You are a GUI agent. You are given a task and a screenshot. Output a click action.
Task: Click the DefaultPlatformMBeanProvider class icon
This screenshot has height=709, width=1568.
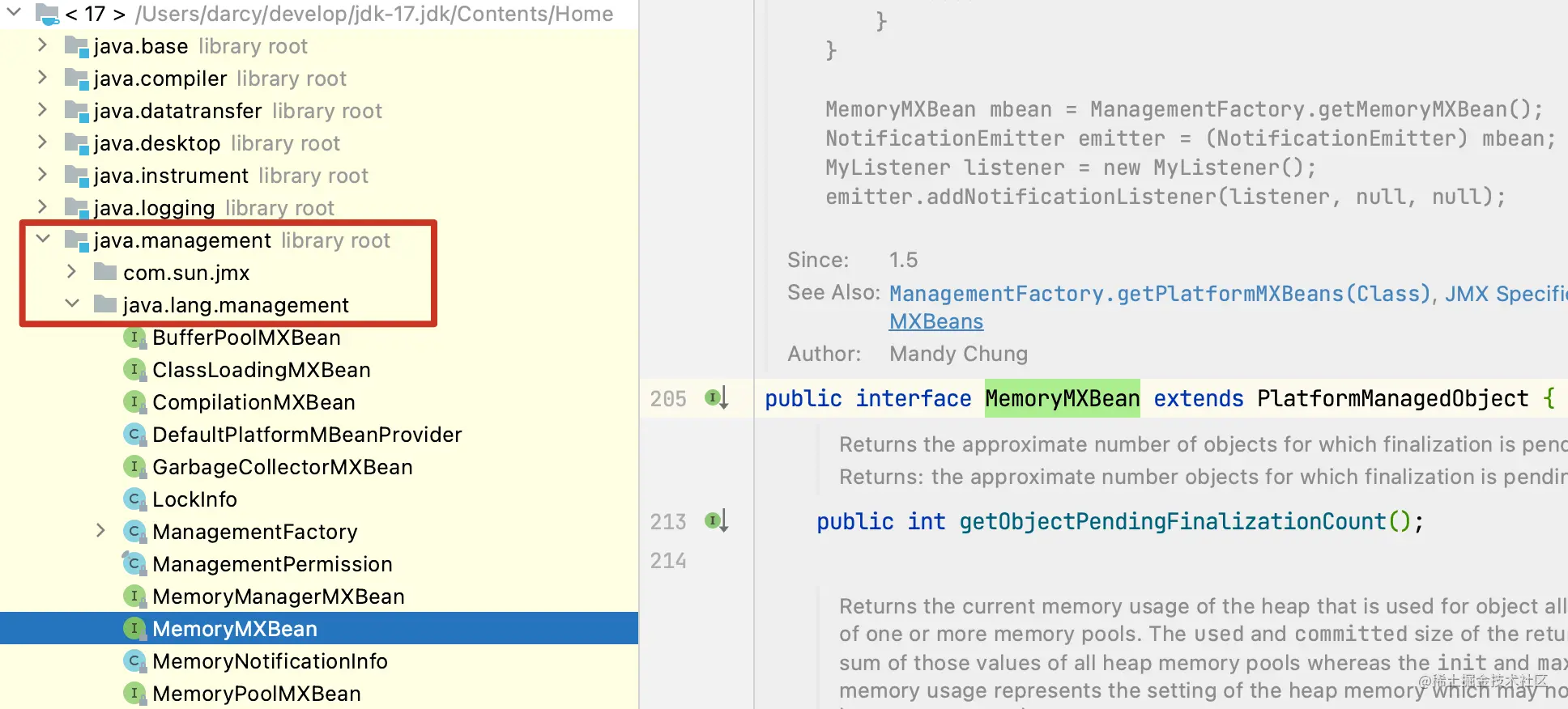pyautogui.click(x=134, y=434)
